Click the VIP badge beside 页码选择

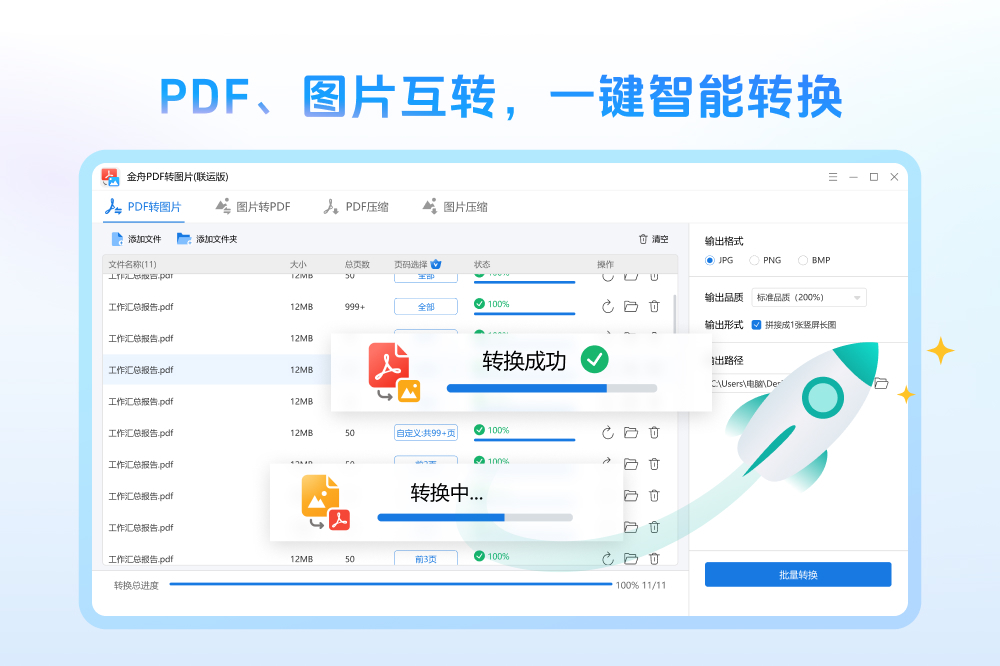pos(436,264)
